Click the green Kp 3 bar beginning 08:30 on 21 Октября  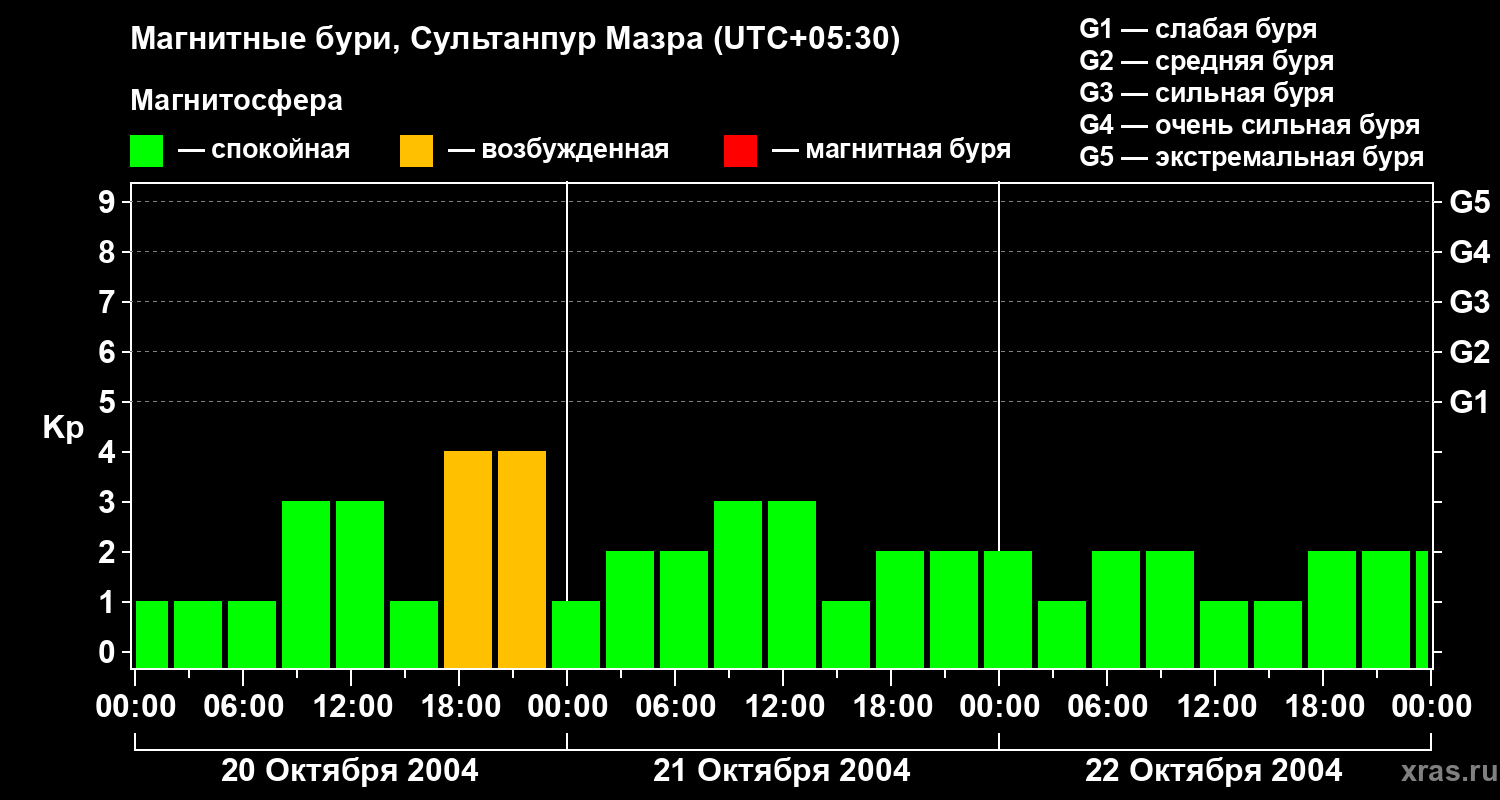[x=738, y=585]
